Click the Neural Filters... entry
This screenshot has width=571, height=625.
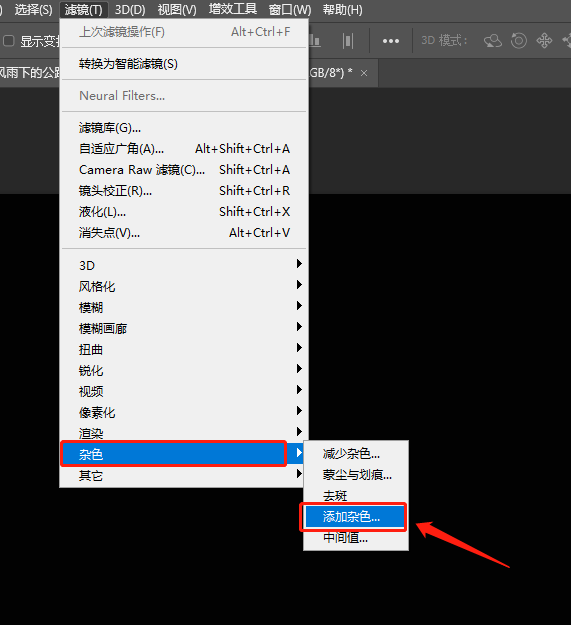pos(184,96)
